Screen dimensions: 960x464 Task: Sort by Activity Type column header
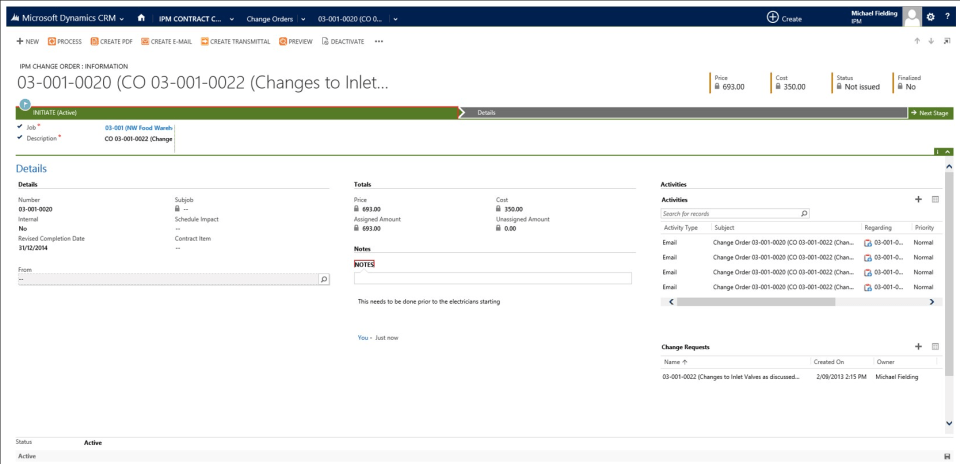(681, 228)
